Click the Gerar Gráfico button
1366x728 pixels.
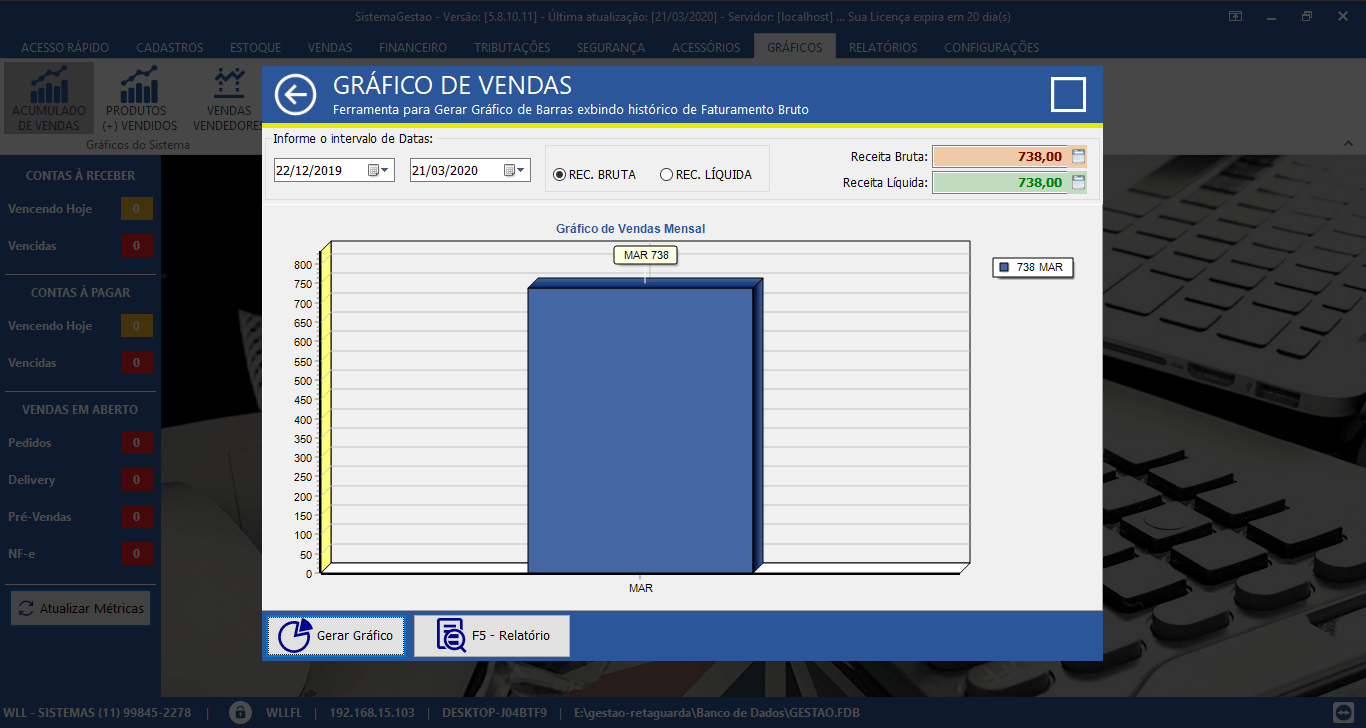336,636
